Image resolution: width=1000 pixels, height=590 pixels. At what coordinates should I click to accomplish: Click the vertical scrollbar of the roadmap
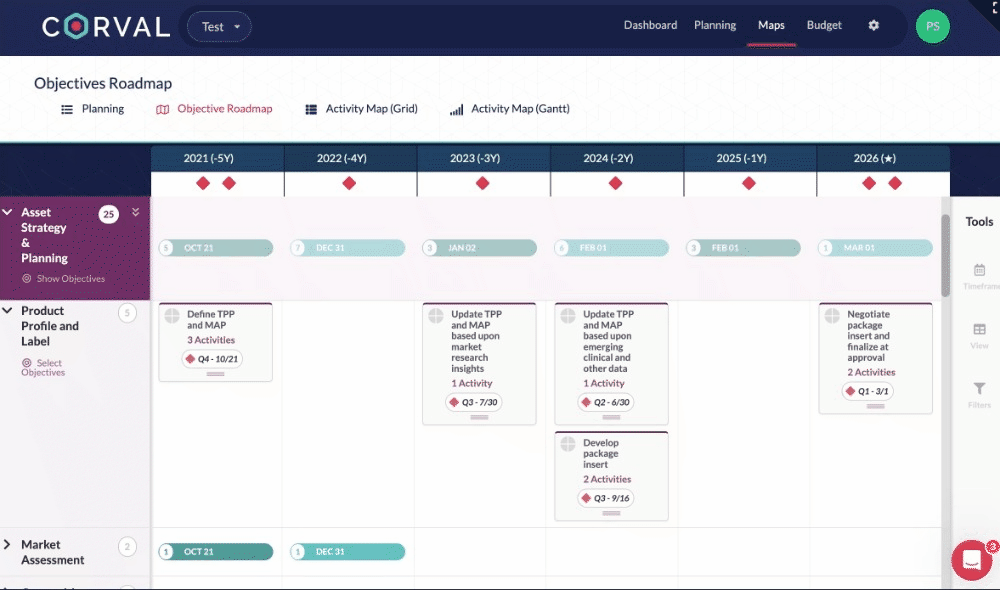(945, 255)
